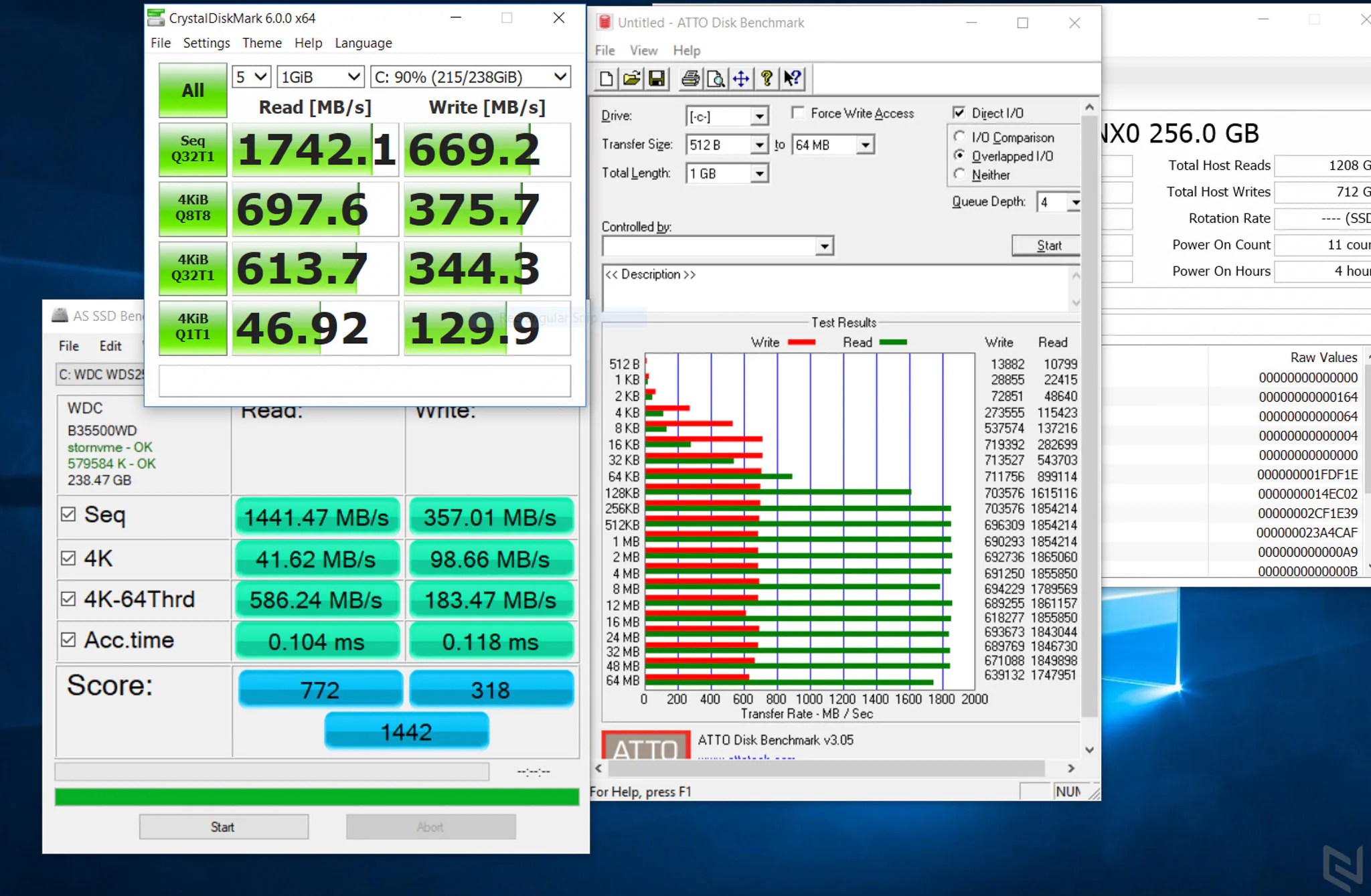The height and width of the screenshot is (896, 1371).
Task: Run the 4KiB Q32T1 test
Action: point(193,268)
